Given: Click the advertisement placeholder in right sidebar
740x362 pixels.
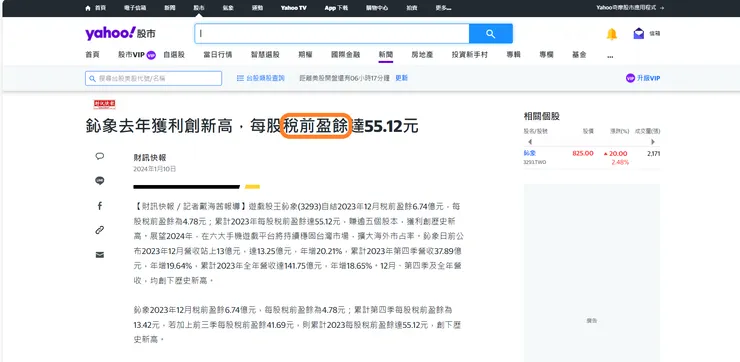Looking at the screenshot, I should [x=592, y=273].
